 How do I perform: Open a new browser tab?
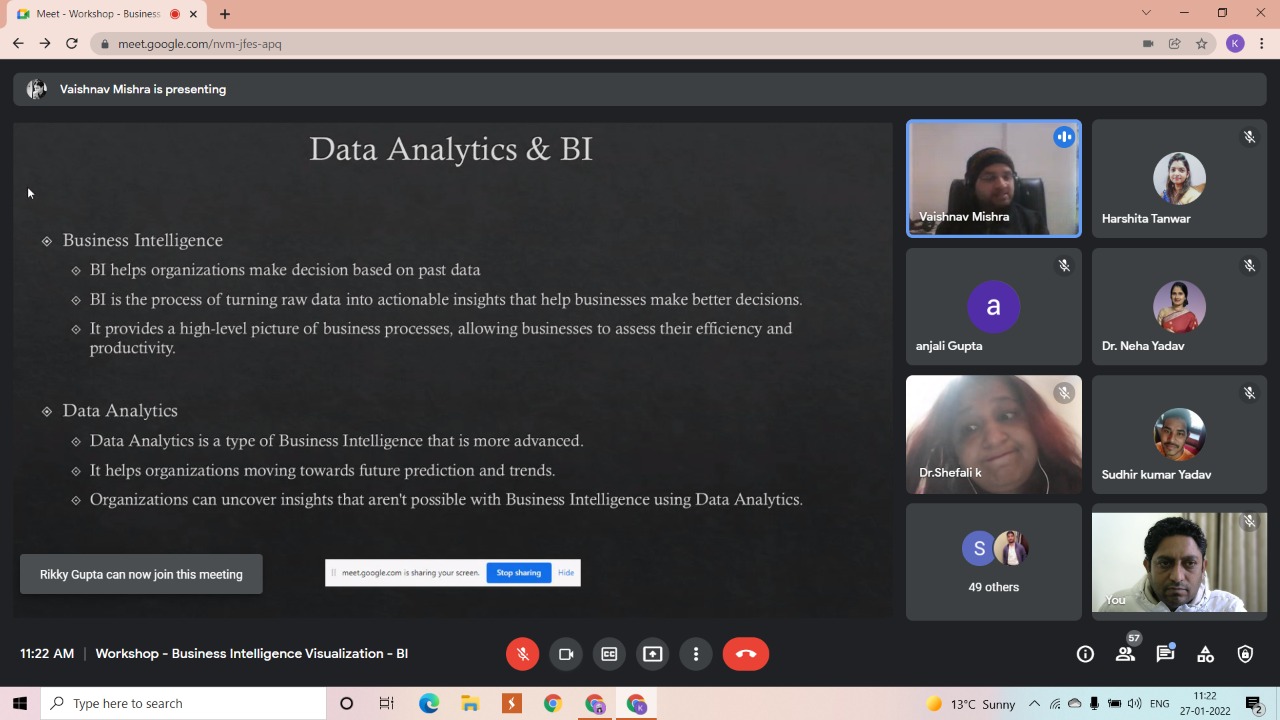225,14
